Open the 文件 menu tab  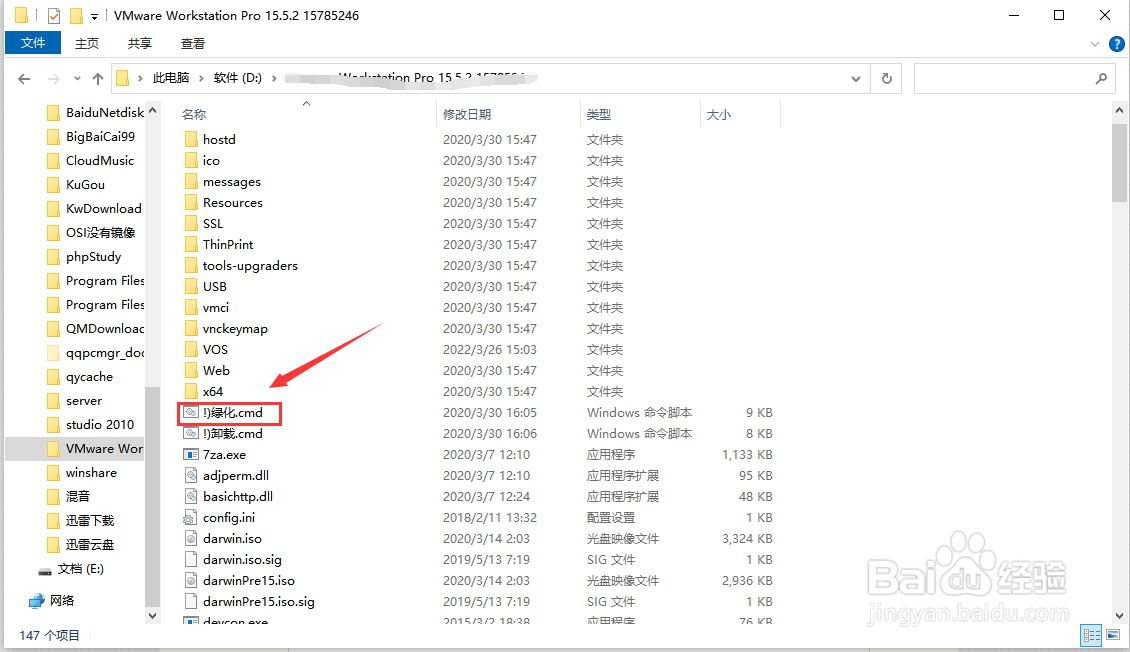pyautogui.click(x=32, y=43)
